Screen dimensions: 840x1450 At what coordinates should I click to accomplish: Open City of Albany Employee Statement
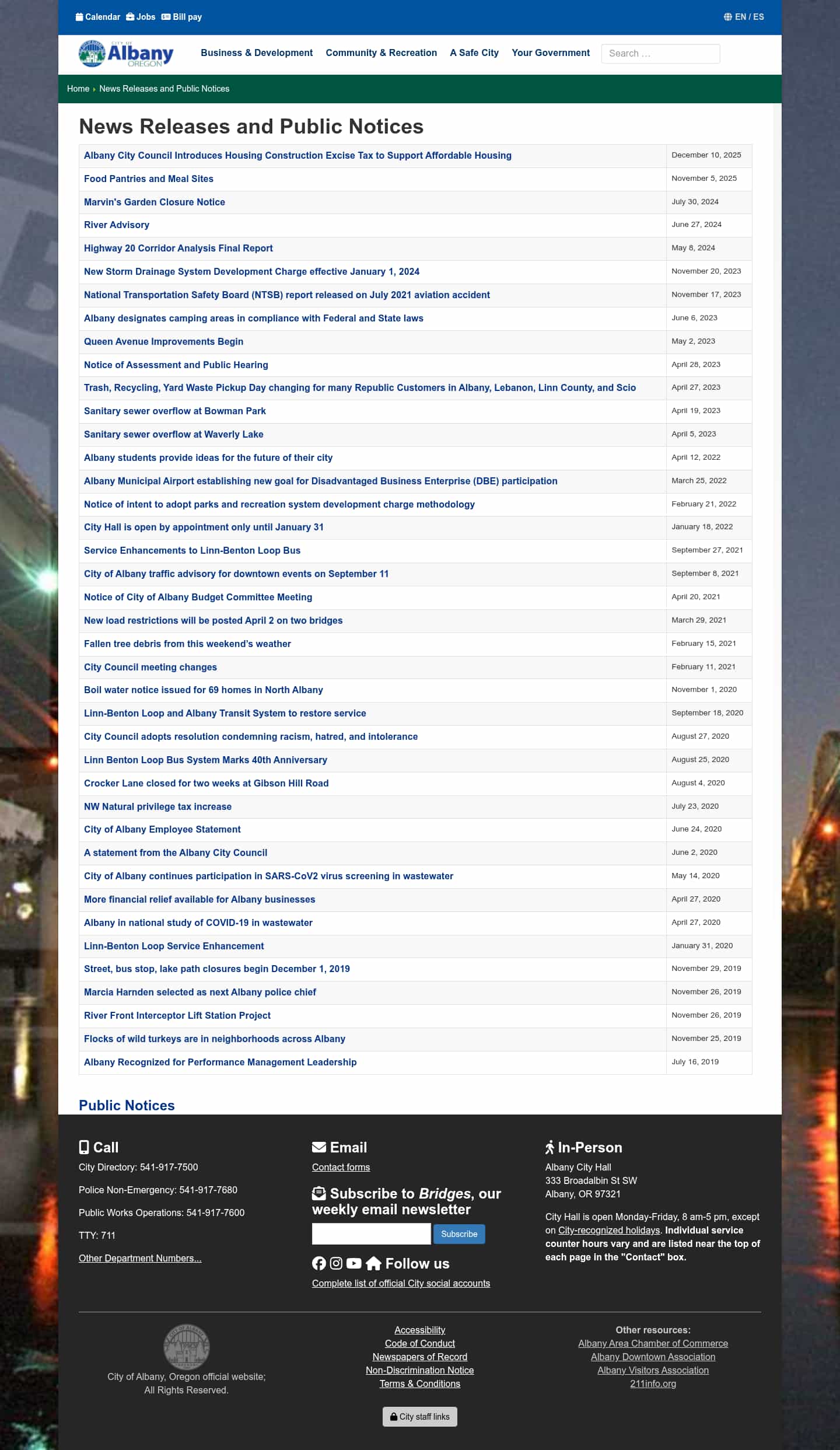162,830
